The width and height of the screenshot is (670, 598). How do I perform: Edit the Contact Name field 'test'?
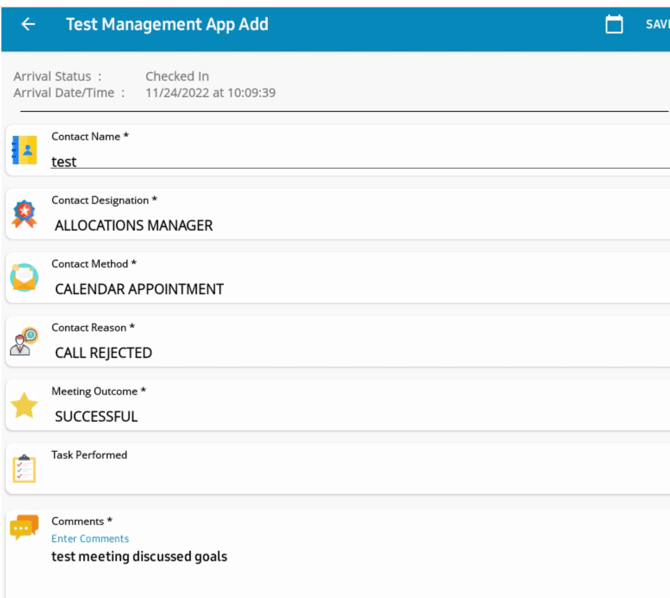(360, 162)
